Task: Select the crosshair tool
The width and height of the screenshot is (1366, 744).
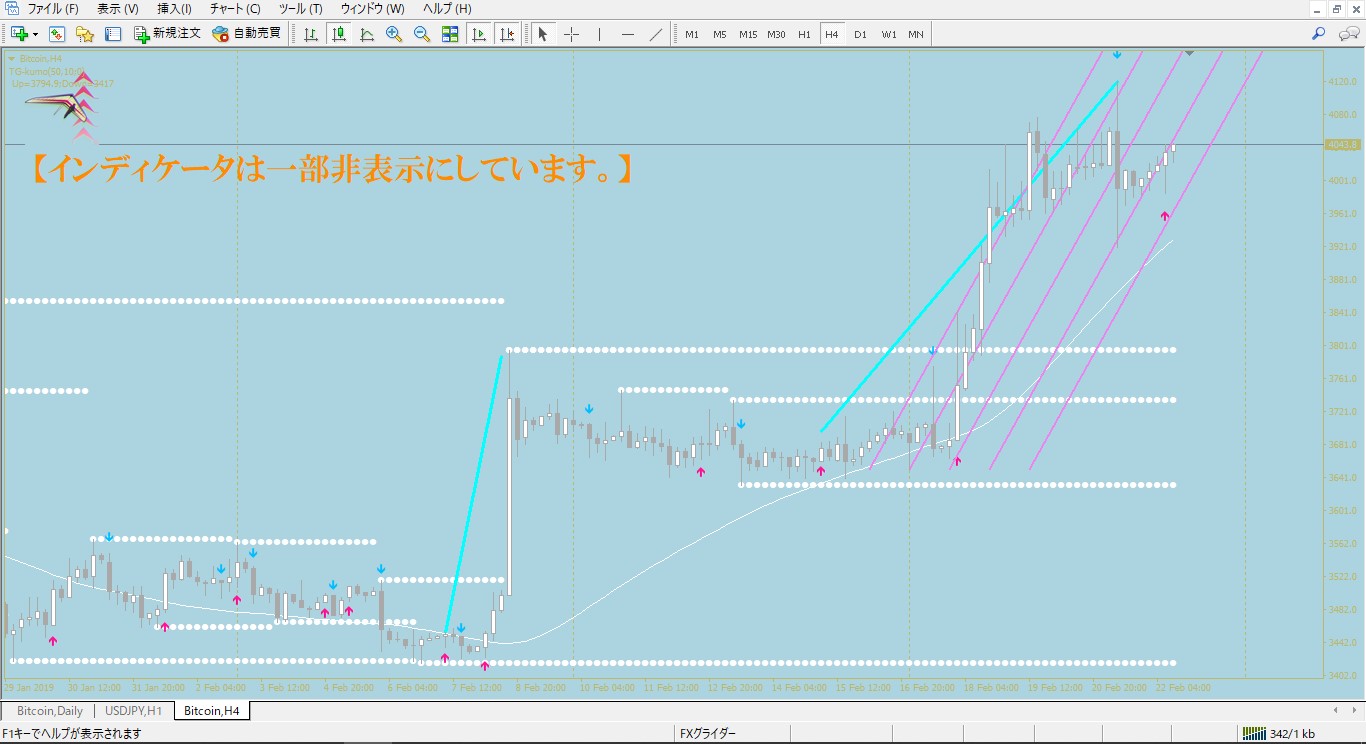Action: pos(571,34)
